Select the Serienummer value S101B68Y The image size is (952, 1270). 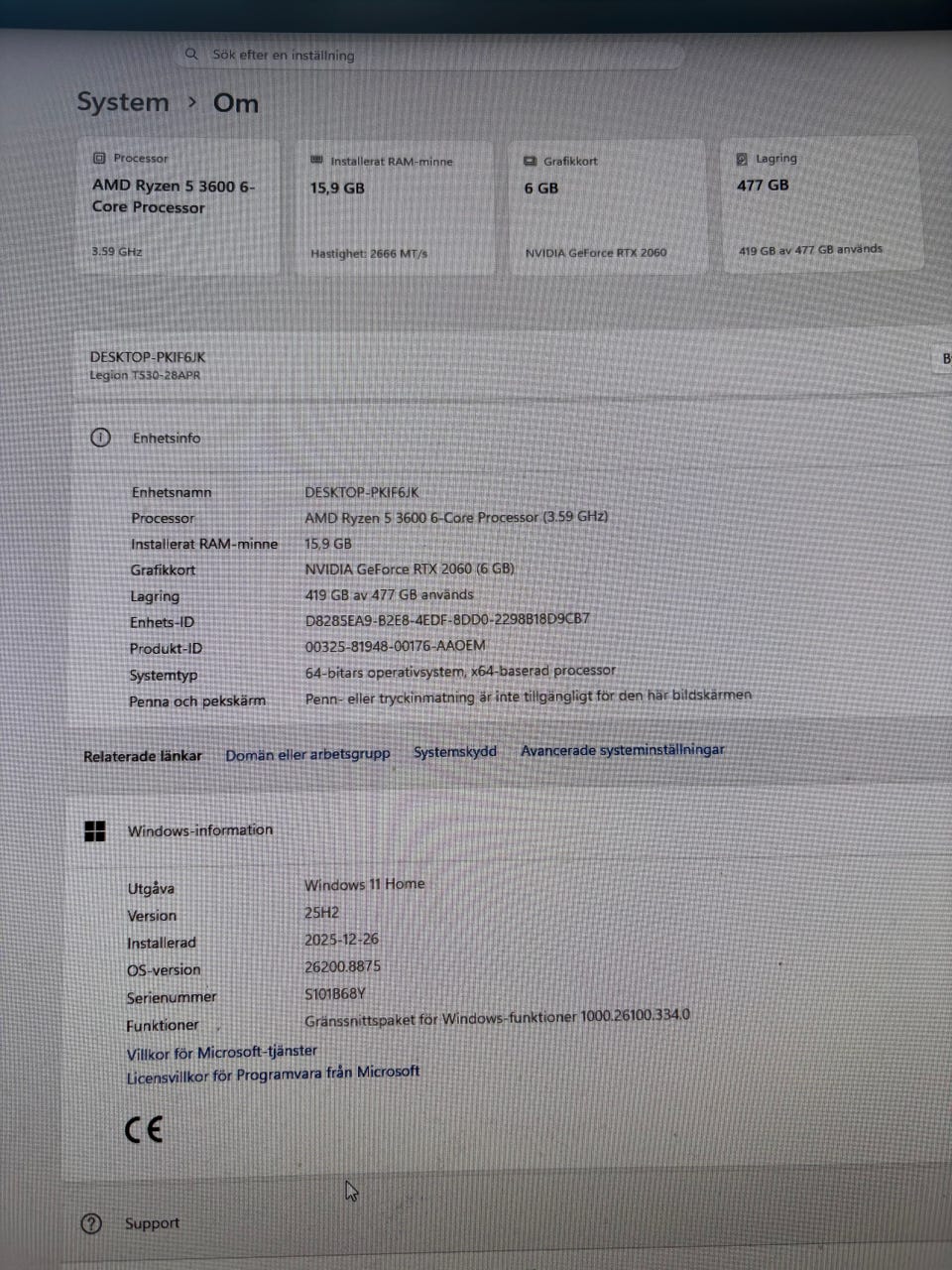[335, 993]
